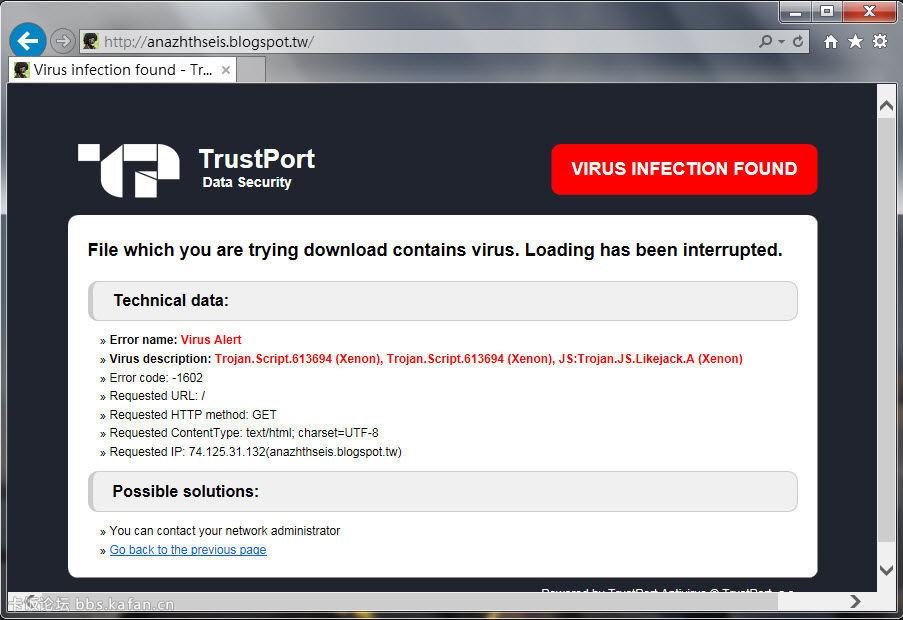903x620 pixels.
Task: Switch to the Virus infection found tab
Action: point(122,70)
